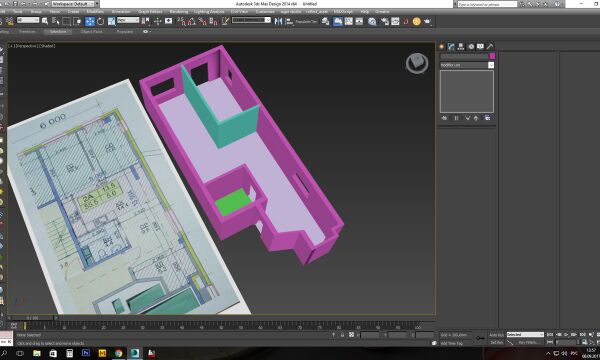The image size is (600, 360).
Task: Switch to the Display command panel tab
Action: coord(480,46)
